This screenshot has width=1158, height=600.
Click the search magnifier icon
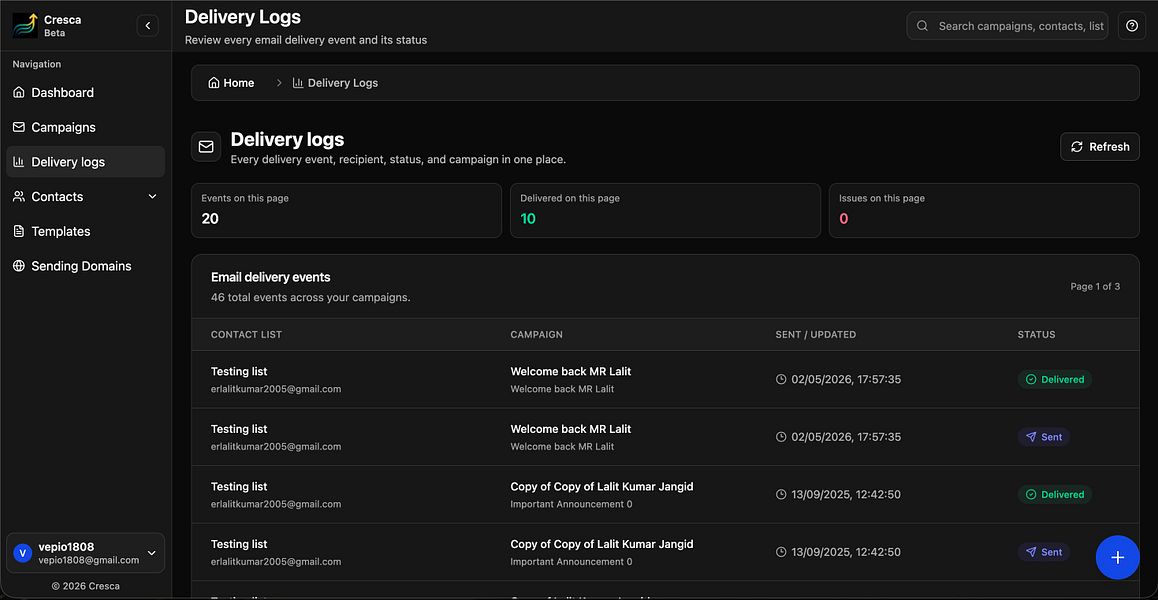922,26
